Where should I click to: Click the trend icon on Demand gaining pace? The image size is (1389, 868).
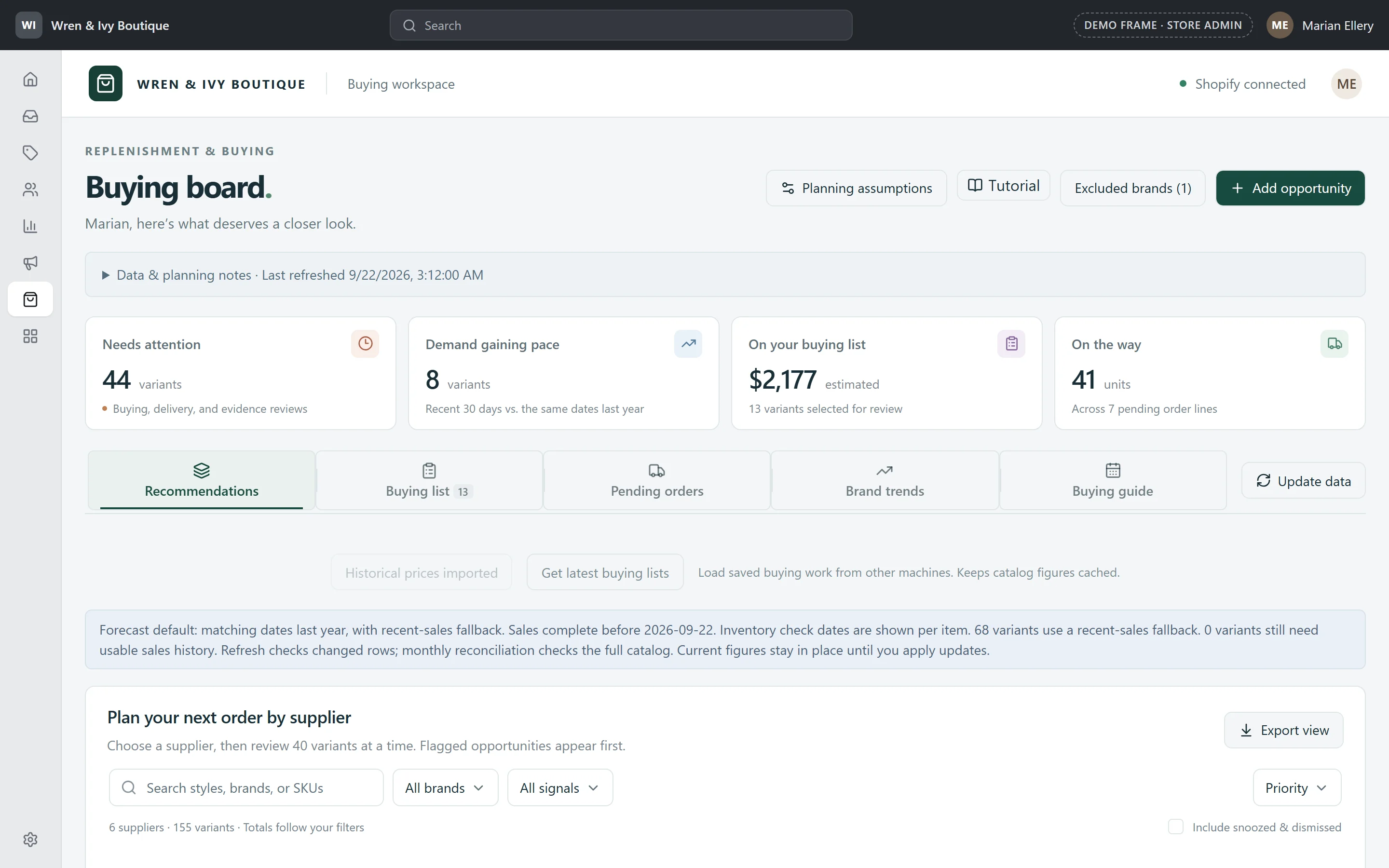coord(688,344)
